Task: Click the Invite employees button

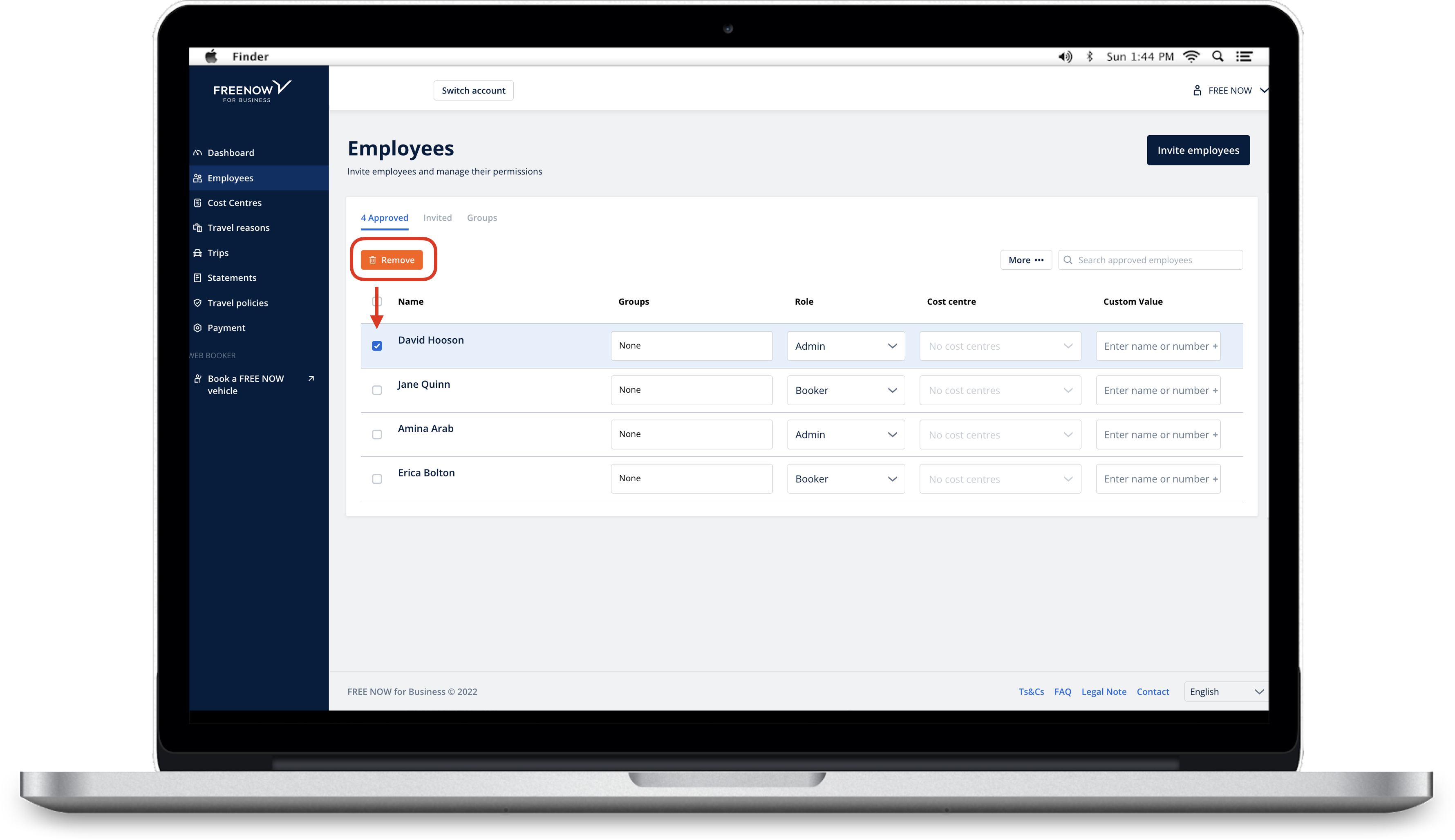Action: pos(1198,151)
